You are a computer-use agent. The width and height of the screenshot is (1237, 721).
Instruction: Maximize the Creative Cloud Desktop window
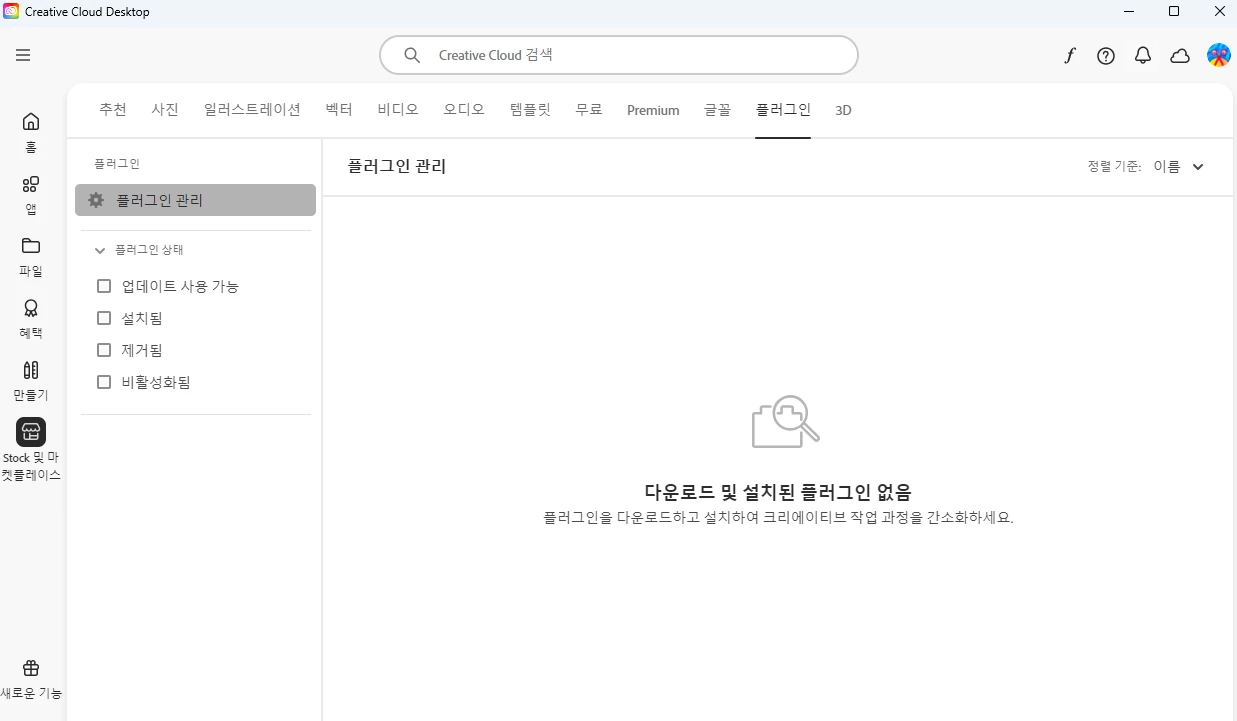click(1174, 11)
